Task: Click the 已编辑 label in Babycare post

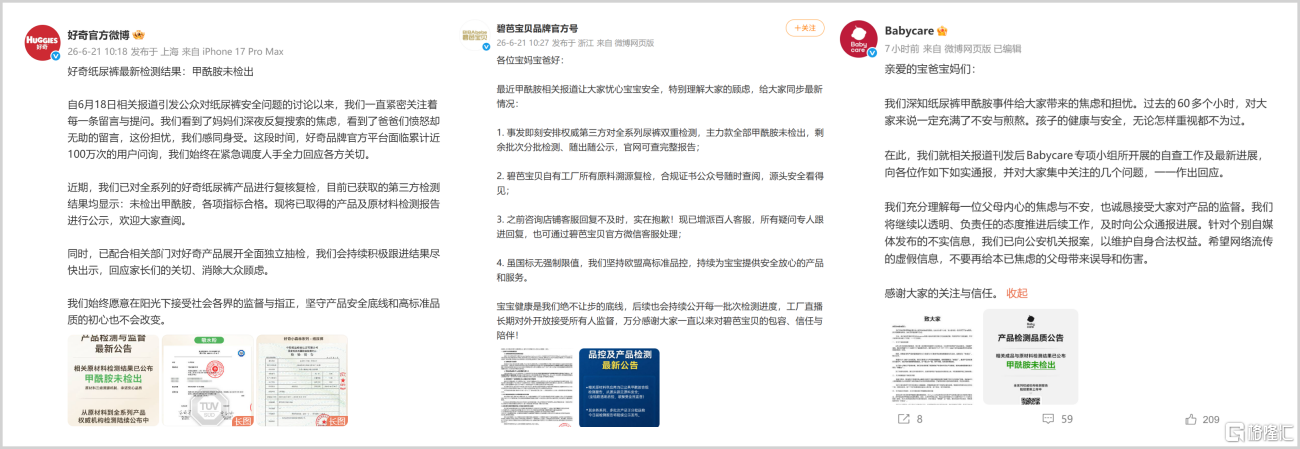Action: tap(1008, 48)
